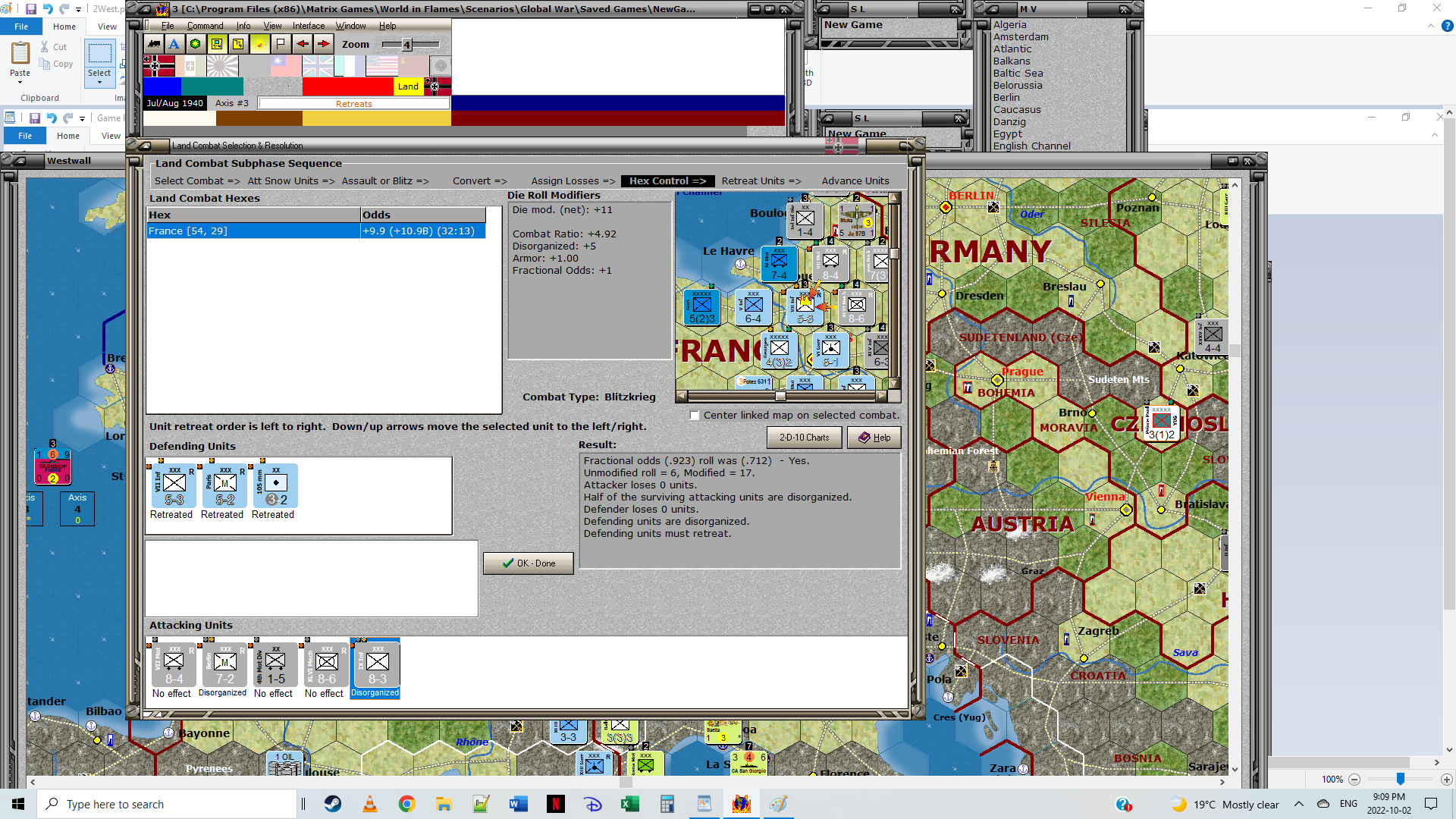Image resolution: width=1456 pixels, height=819 pixels.
Task: Select the German flag icon
Action: click(158, 66)
